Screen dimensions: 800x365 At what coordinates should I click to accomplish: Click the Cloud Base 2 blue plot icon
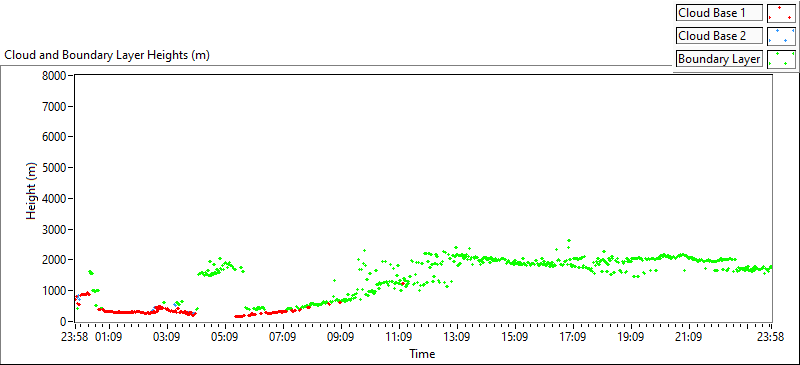coord(781,36)
